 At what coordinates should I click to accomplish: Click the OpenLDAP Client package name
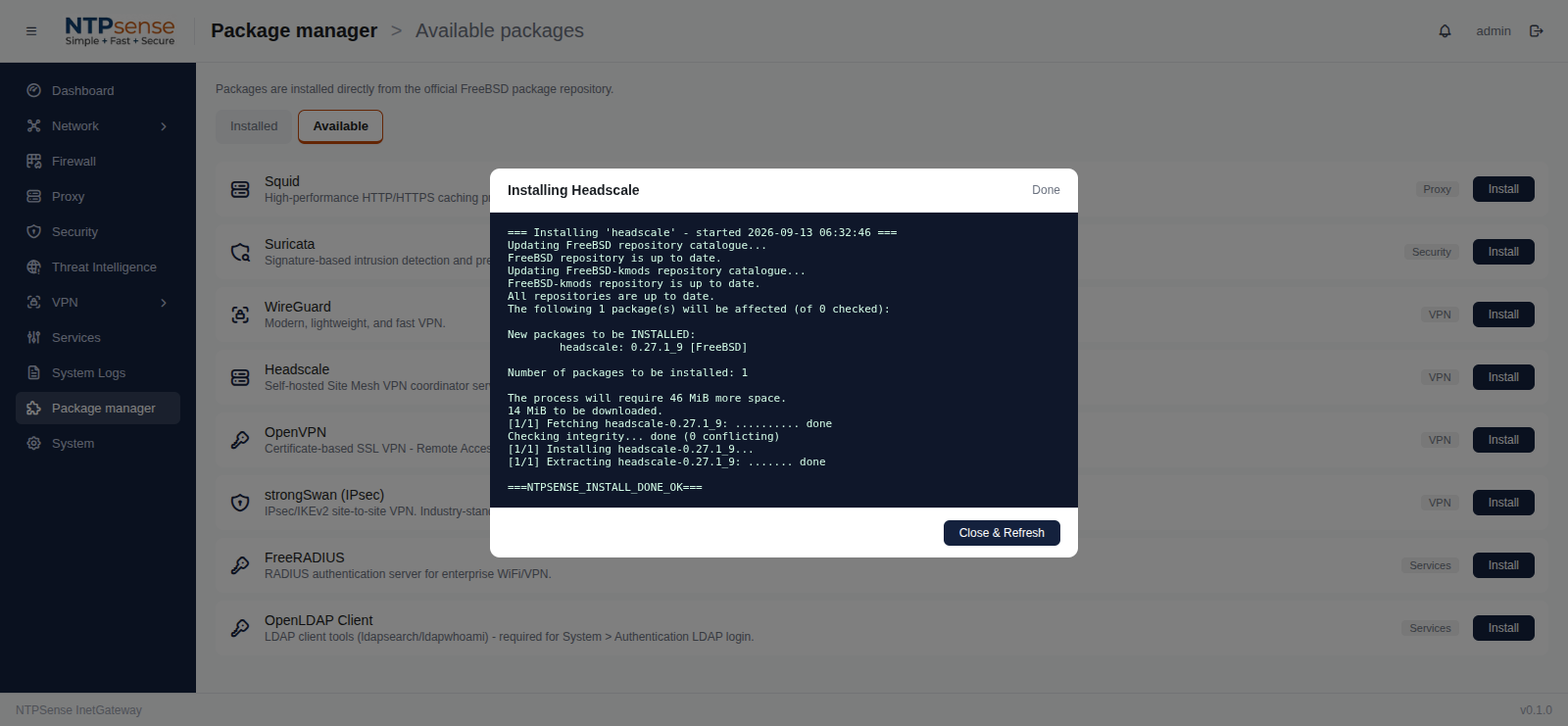point(318,620)
